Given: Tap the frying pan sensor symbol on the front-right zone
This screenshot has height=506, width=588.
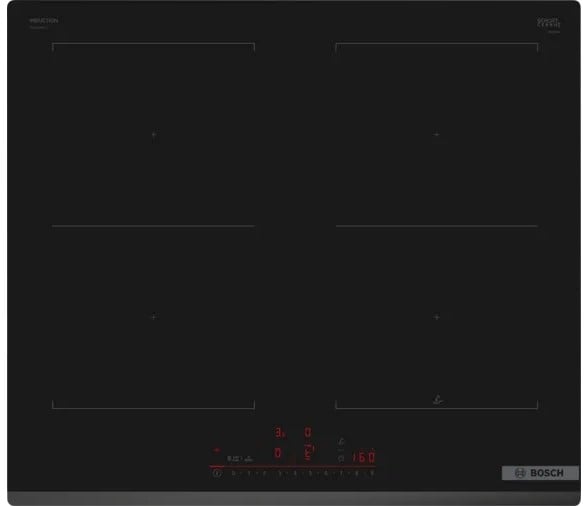Looking at the screenshot, I should click(x=437, y=400).
